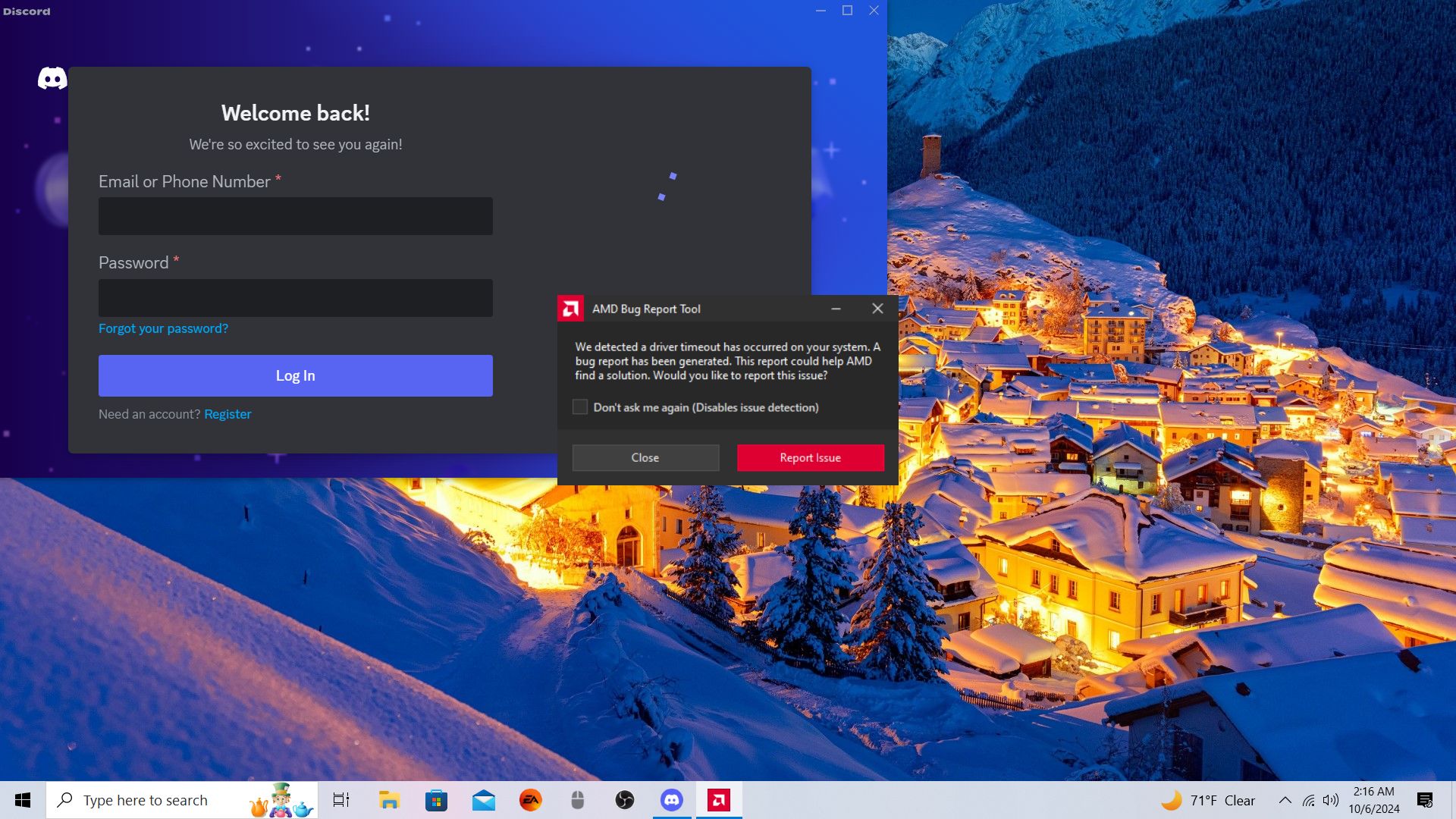Screen dimensions: 1456x819
Task: Expand the hidden system tray icons
Action: [1285, 800]
